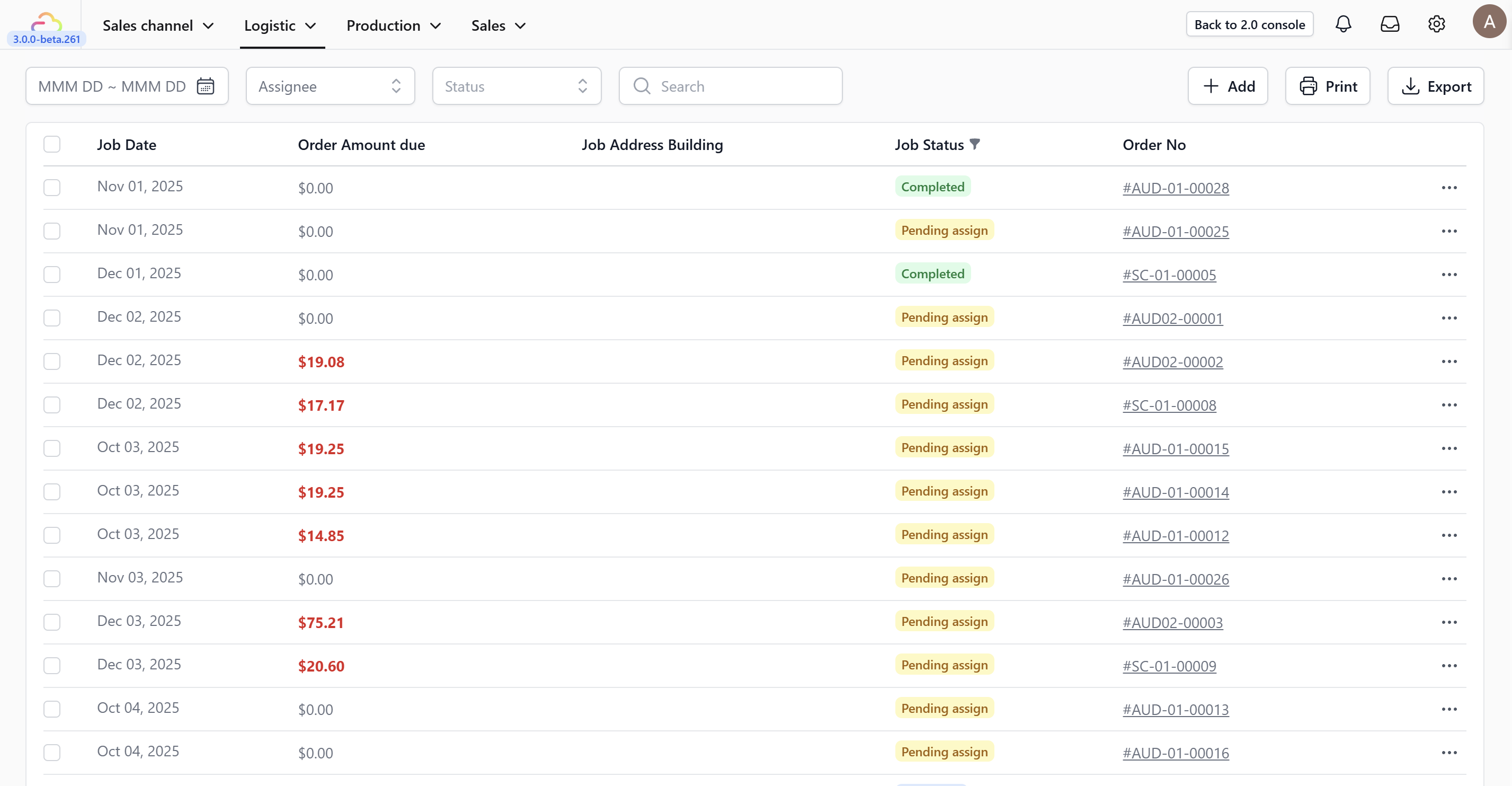Open the Assignee dropdown filter
The image size is (1512, 786).
pyautogui.click(x=330, y=86)
